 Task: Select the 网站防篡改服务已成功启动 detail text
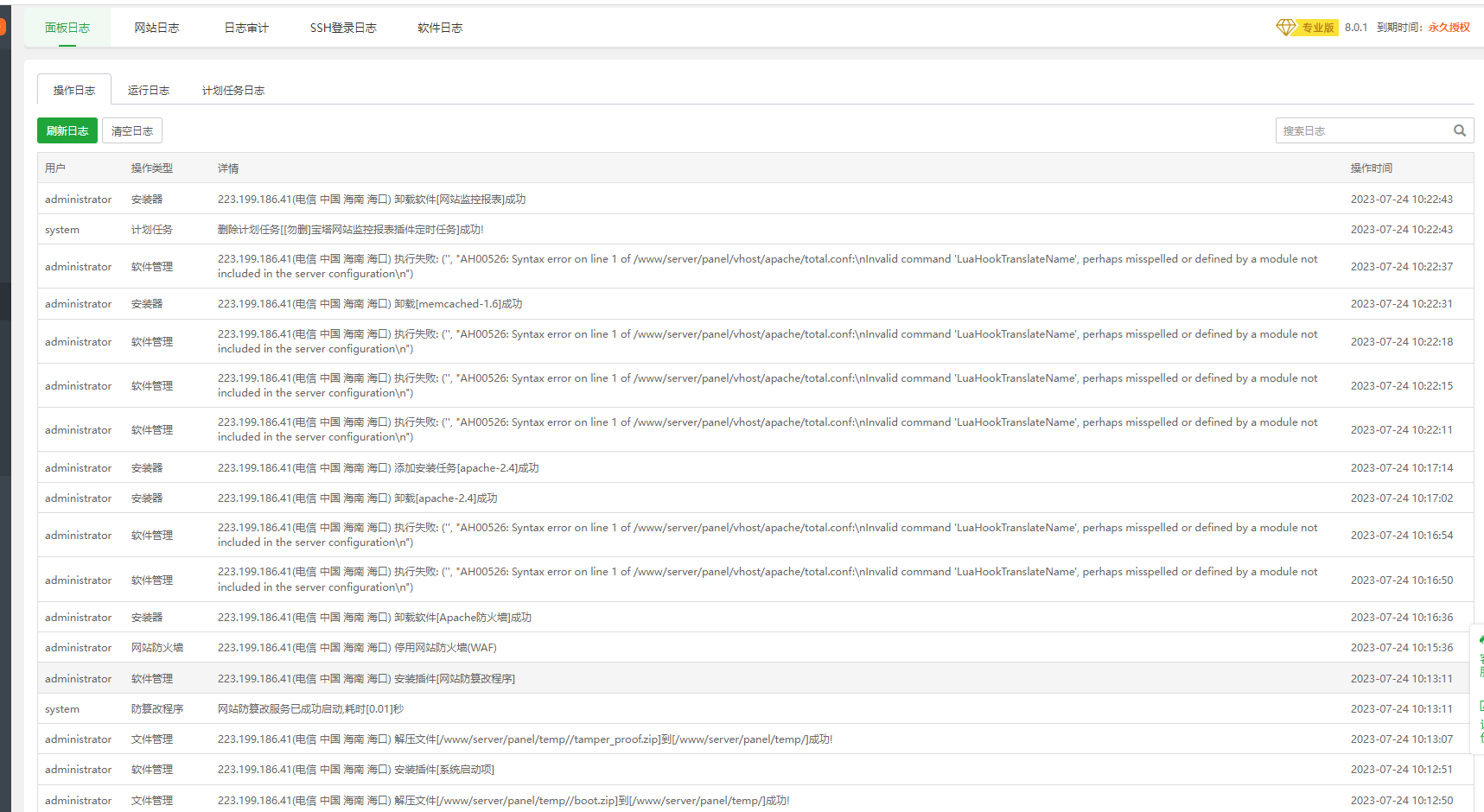coord(310,708)
